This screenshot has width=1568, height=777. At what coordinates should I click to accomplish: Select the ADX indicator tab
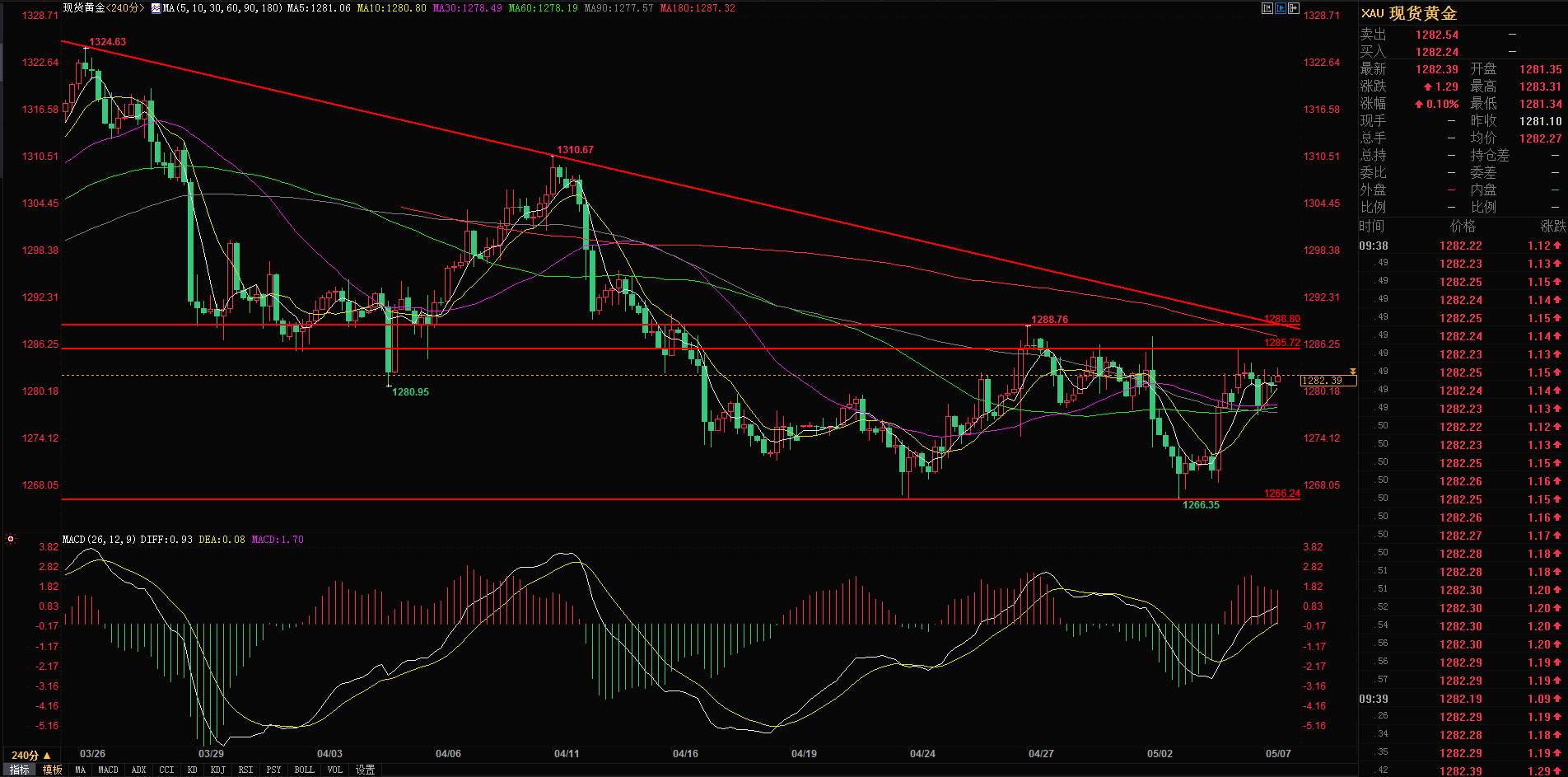point(138,770)
